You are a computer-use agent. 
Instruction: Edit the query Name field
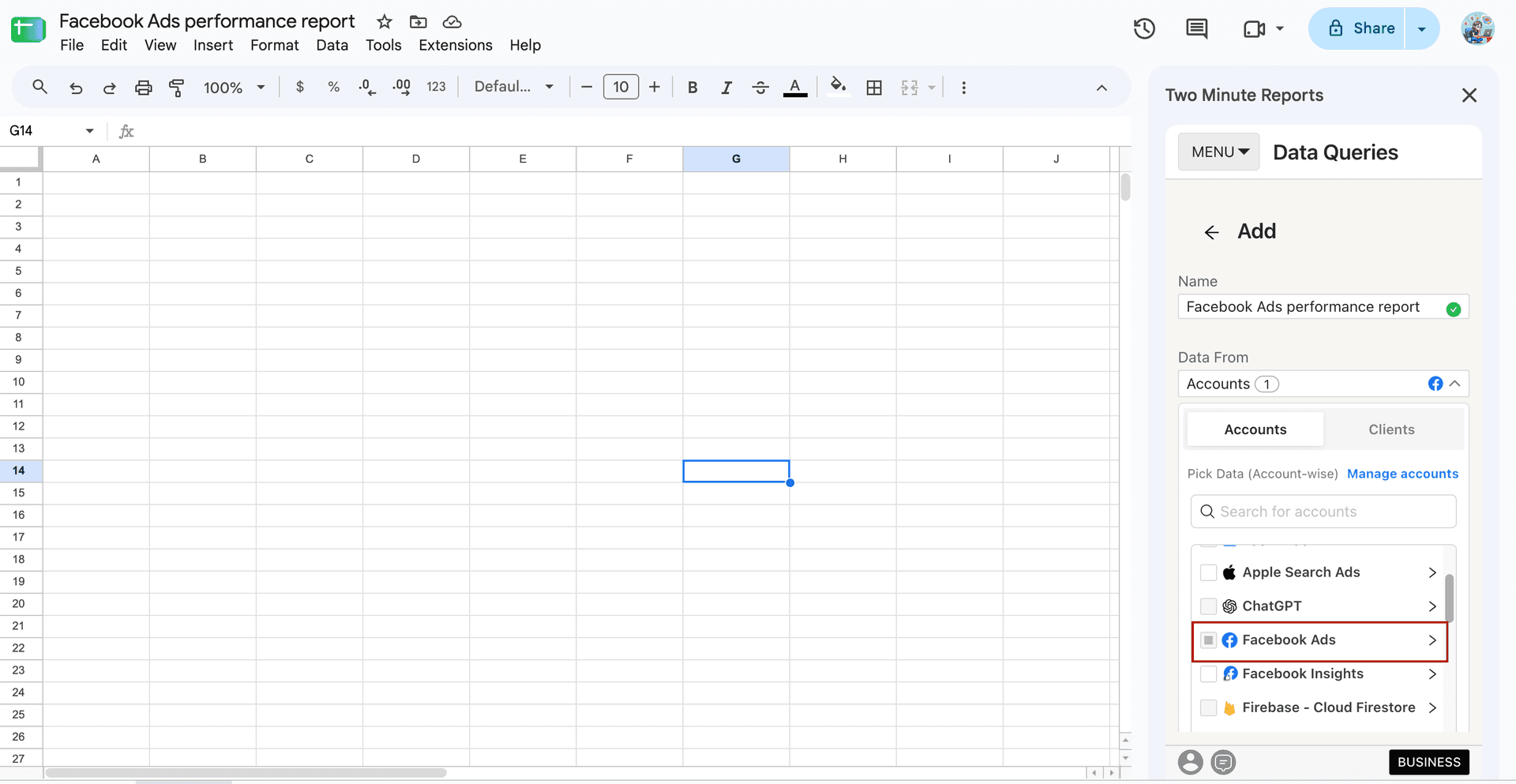tap(1323, 307)
